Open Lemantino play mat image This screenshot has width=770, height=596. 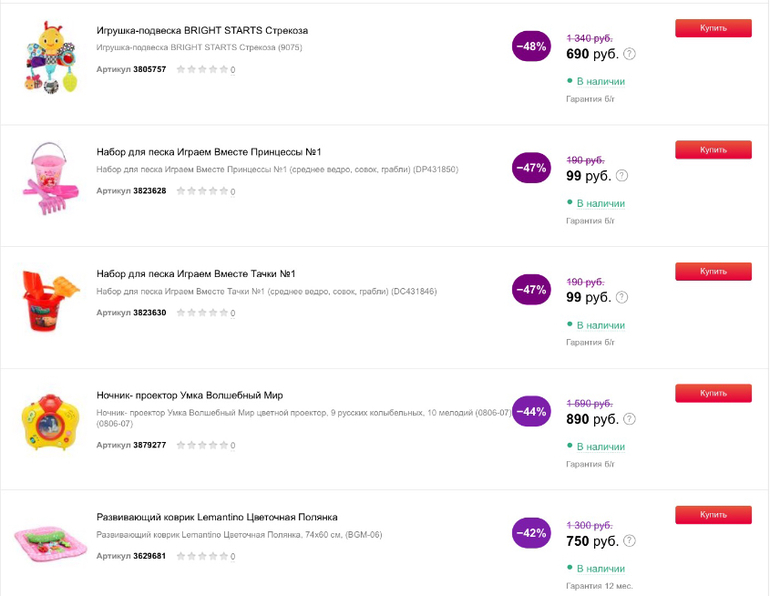(50, 542)
